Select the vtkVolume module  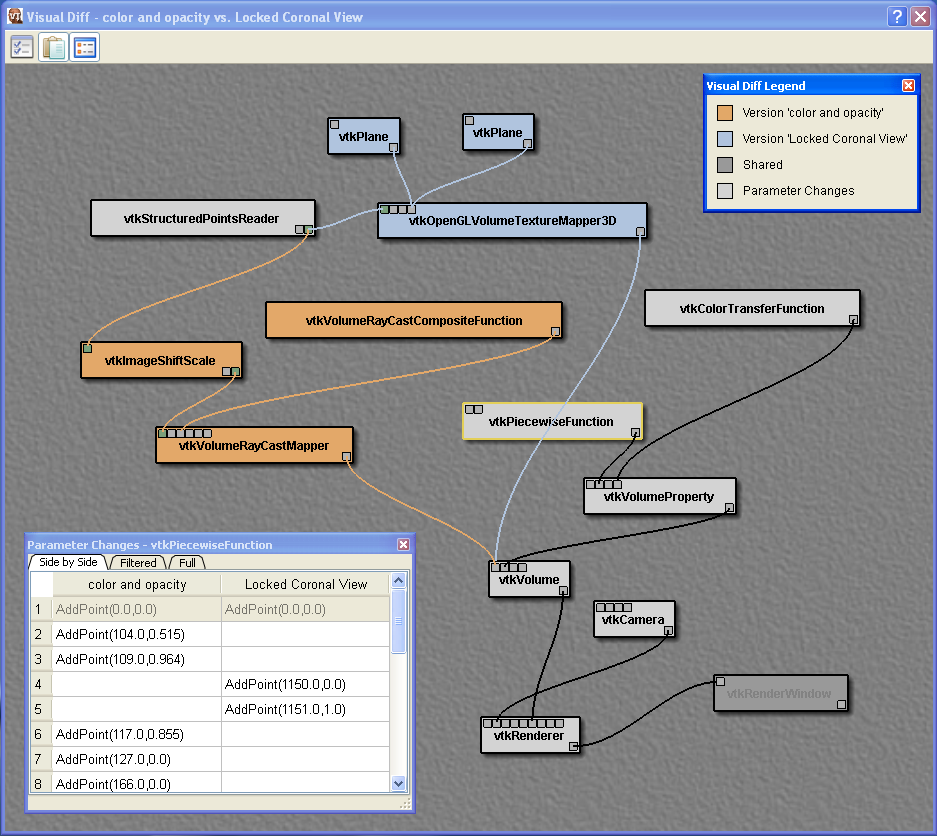tap(529, 579)
